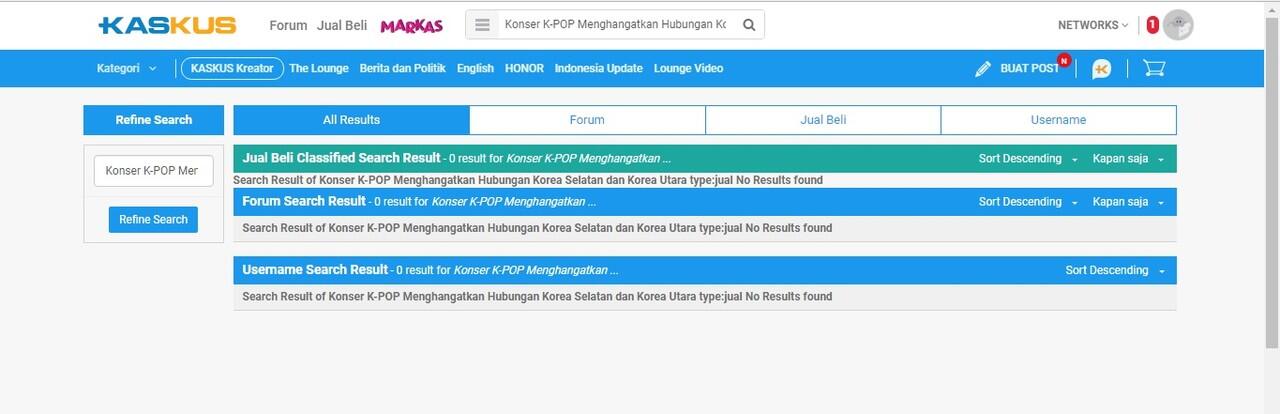The width and height of the screenshot is (1280, 414).
Task: Switch to the Jual Beli results tab
Action: [x=823, y=120]
